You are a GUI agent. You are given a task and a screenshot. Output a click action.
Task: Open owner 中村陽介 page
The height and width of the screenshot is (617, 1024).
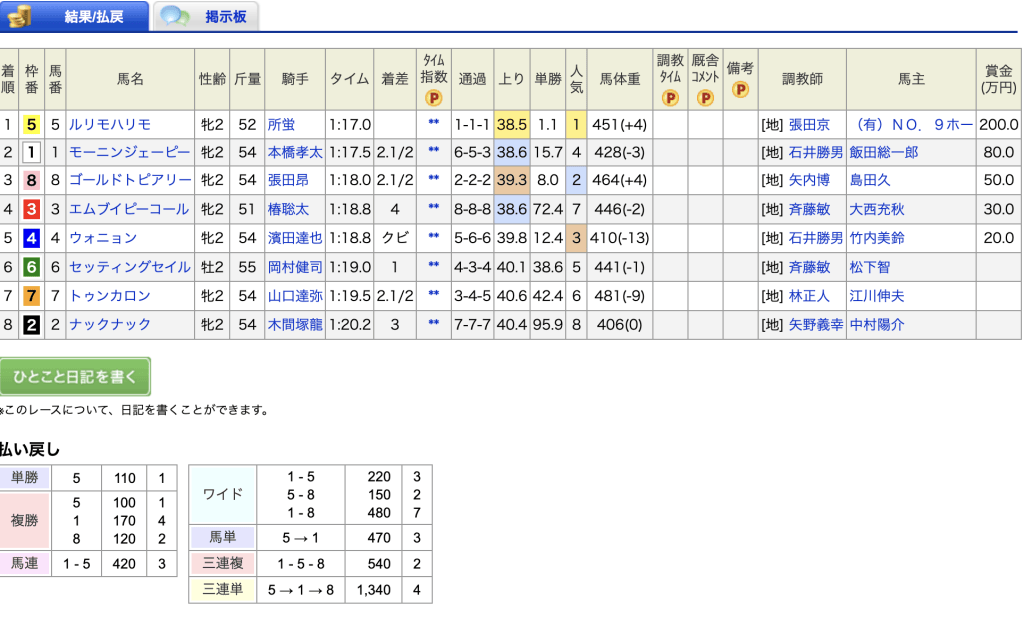[877, 324]
